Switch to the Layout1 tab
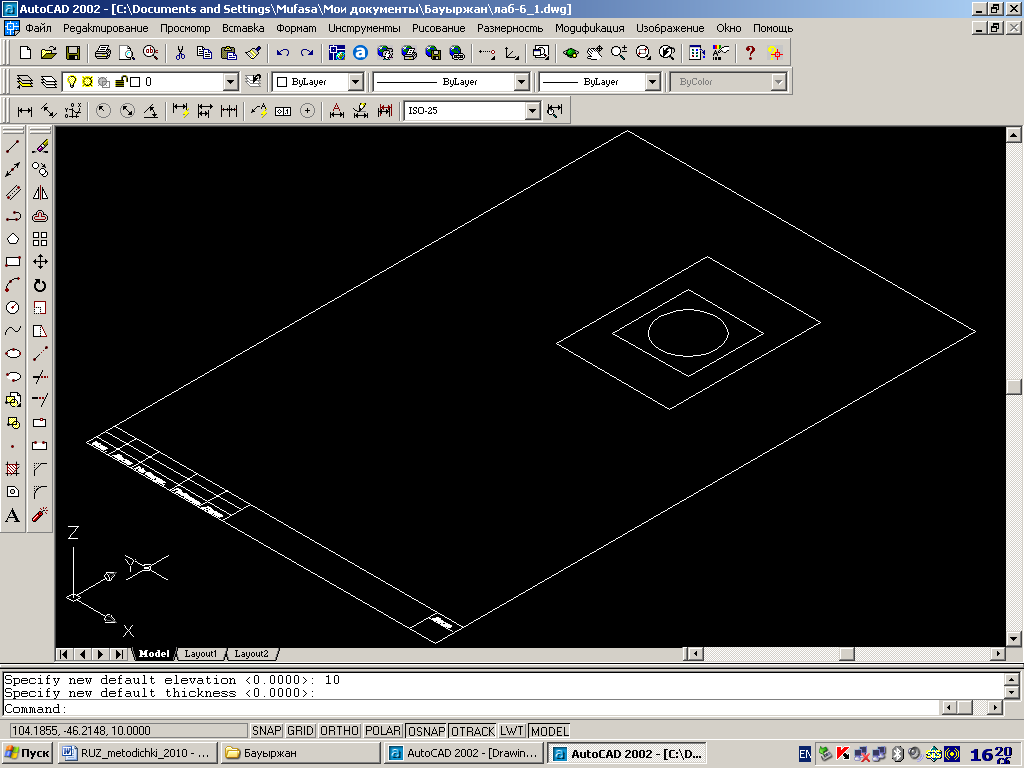The image size is (1024, 768). 200,654
